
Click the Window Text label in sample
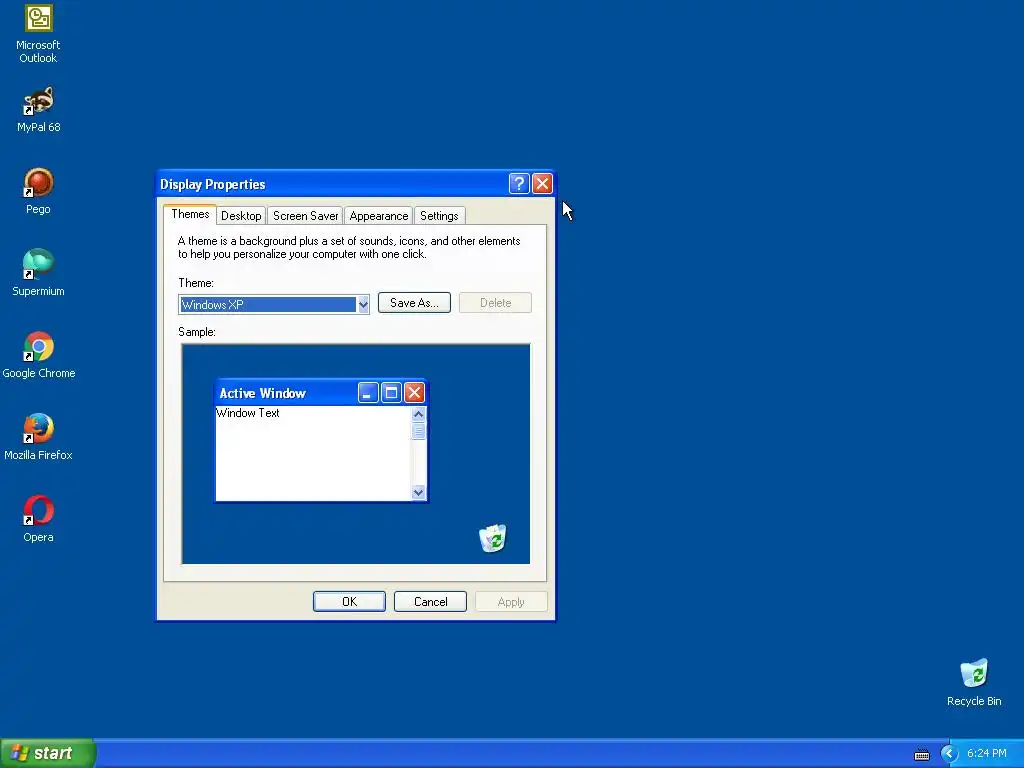tap(248, 413)
